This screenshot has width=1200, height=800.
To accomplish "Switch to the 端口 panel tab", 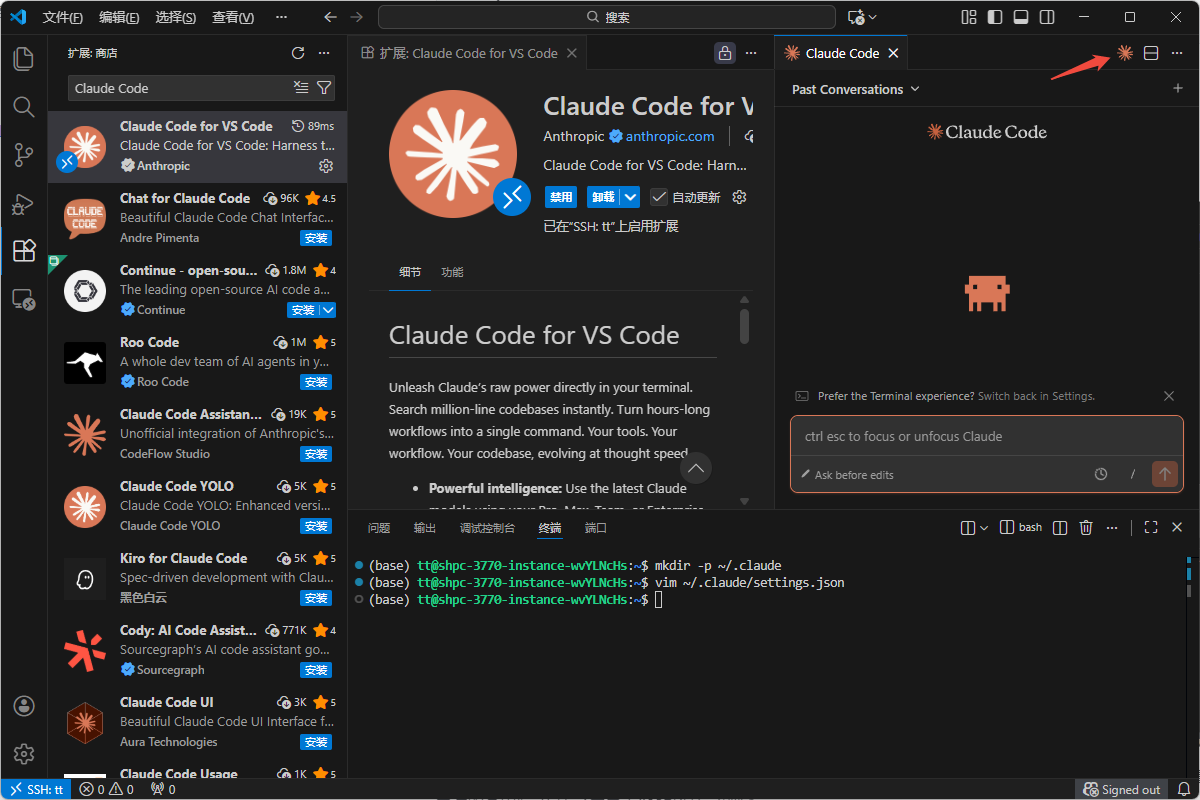I will (596, 527).
